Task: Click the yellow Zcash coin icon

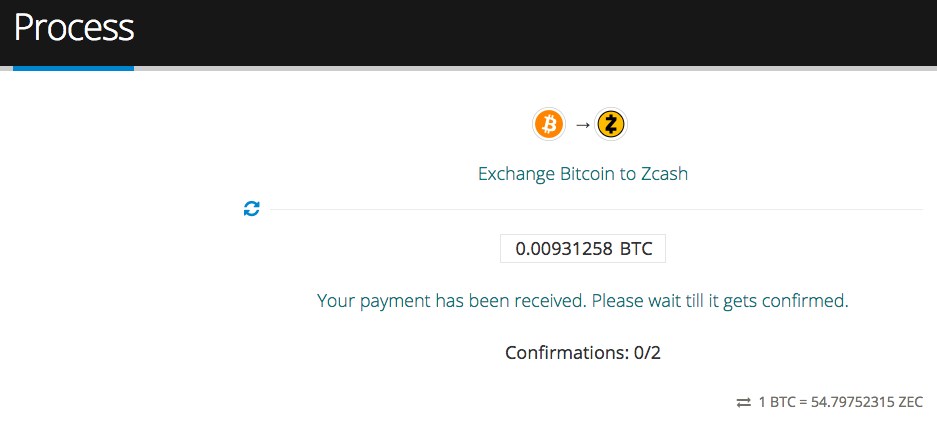Action: tap(611, 124)
